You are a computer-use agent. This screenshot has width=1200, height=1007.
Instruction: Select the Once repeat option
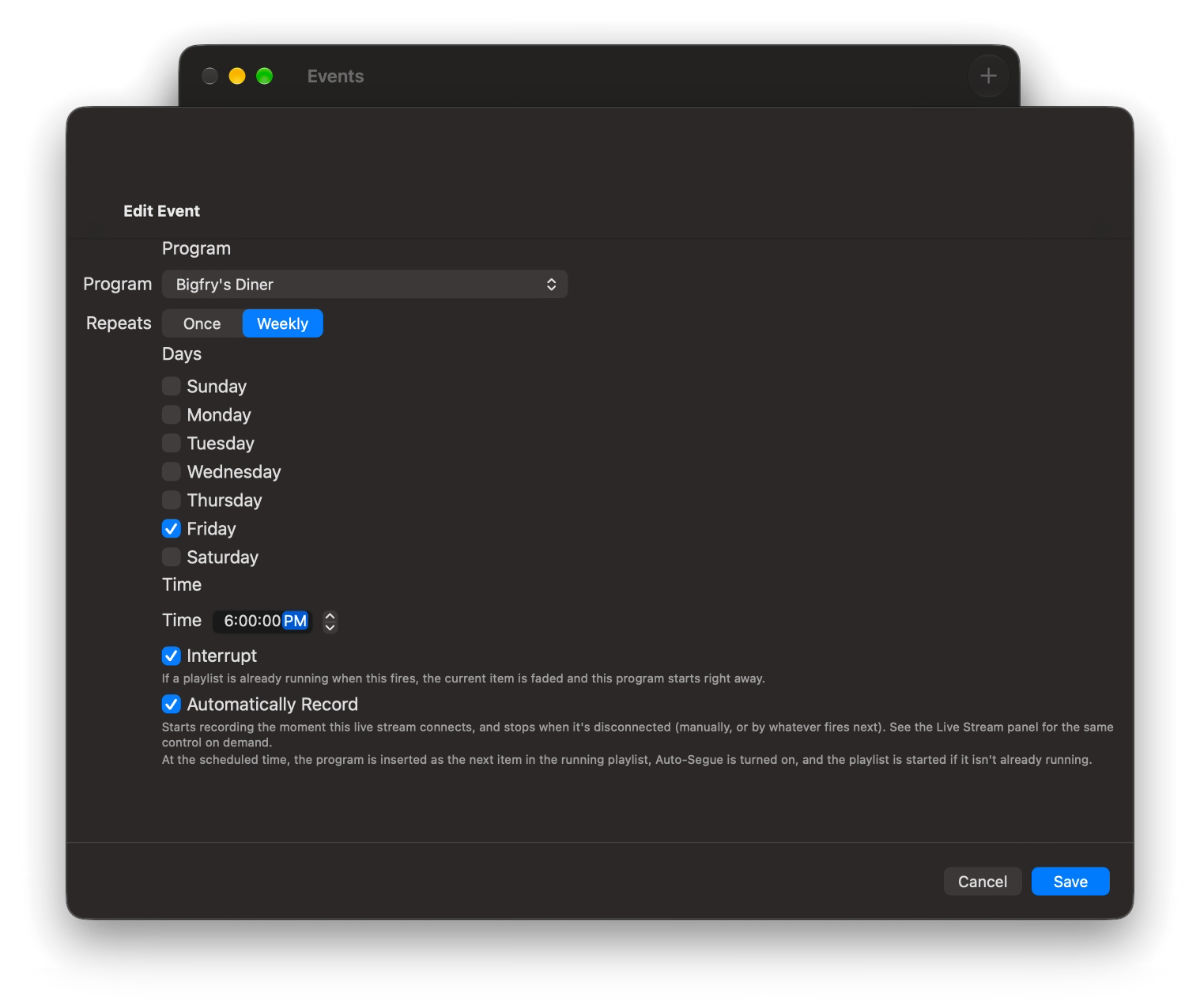[x=202, y=324]
